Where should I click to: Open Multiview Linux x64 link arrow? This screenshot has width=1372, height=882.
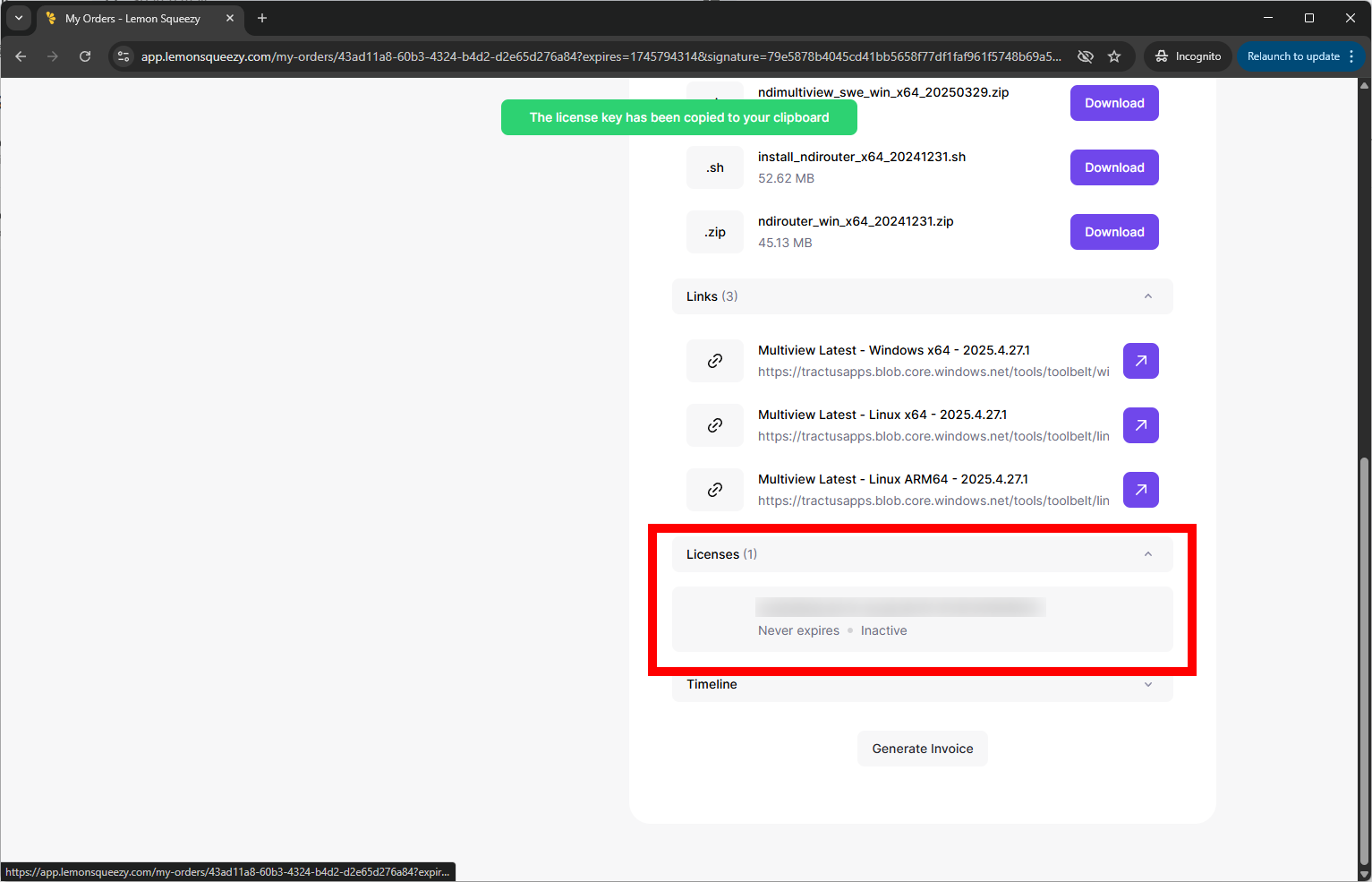(1140, 425)
